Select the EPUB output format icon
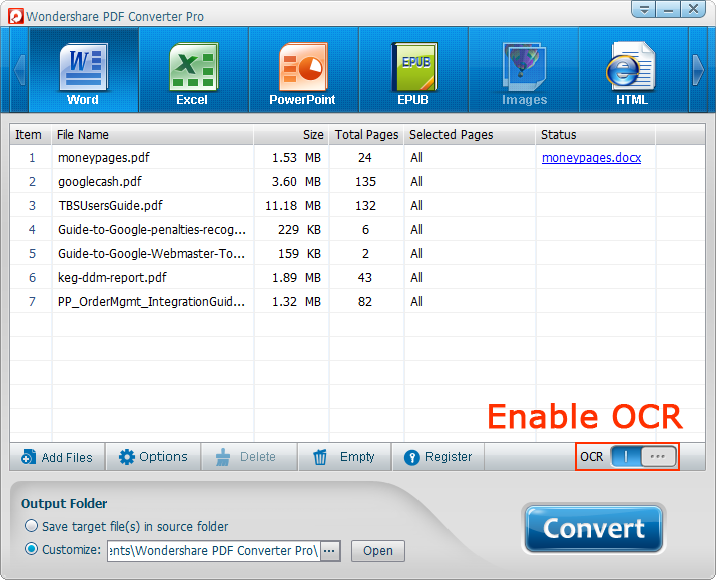 click(x=413, y=71)
